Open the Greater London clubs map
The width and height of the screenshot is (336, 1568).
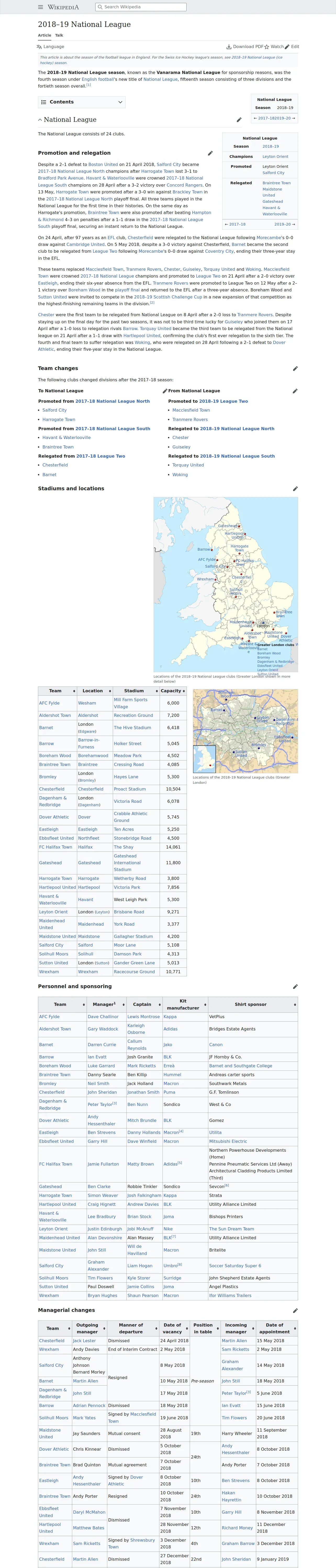[245, 731]
